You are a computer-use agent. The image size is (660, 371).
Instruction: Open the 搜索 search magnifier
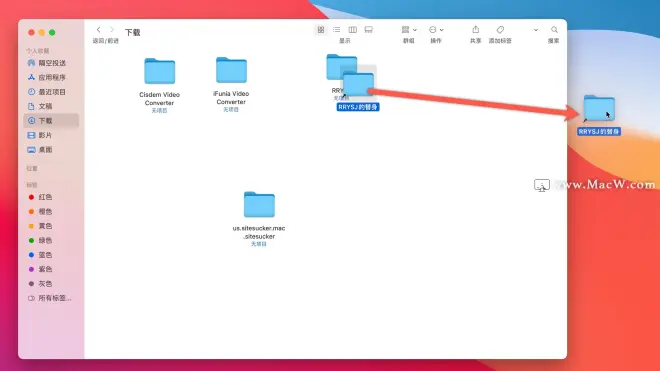click(x=554, y=29)
